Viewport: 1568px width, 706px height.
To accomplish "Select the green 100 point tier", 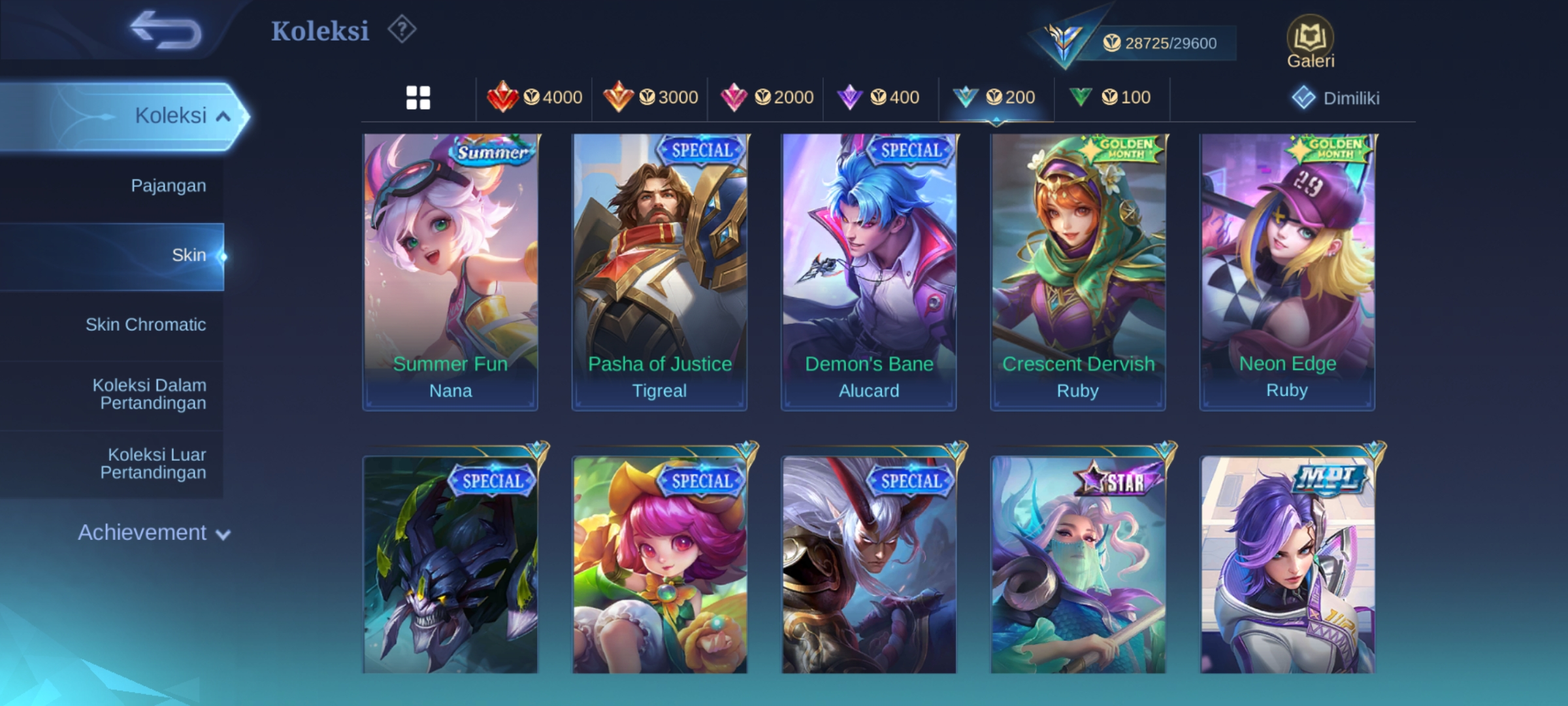I will (x=1110, y=97).
